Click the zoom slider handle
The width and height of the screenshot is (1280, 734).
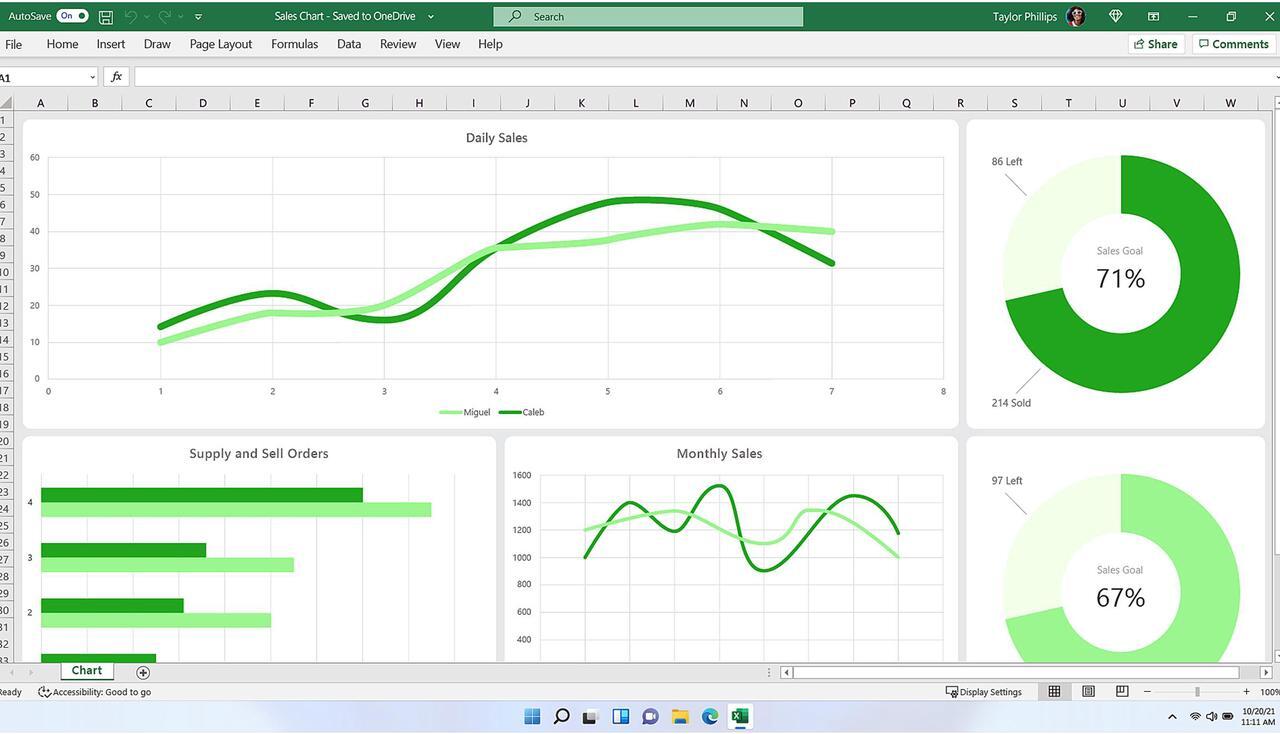point(1197,691)
